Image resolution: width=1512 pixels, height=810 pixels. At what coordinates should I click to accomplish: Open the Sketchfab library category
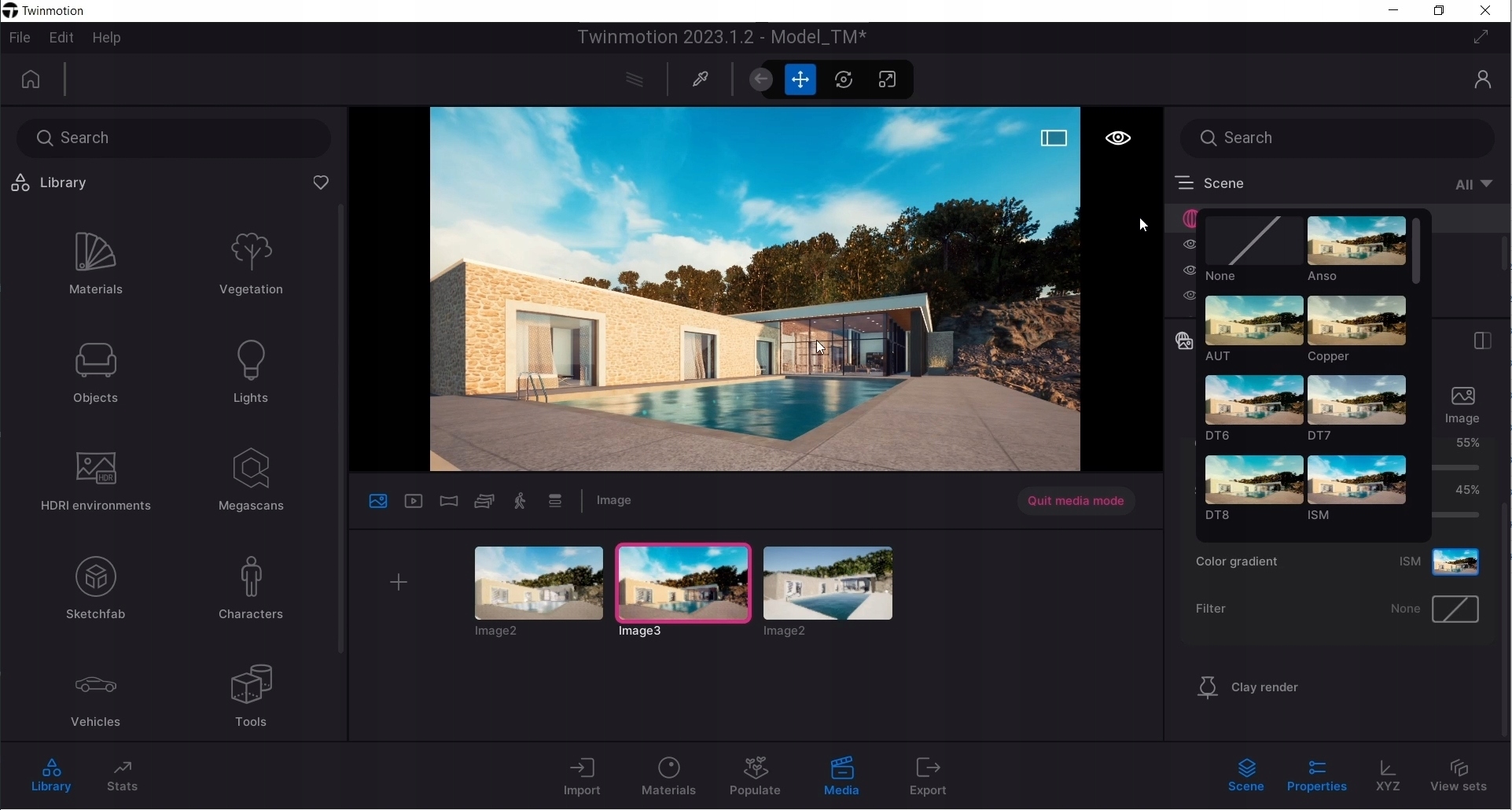[96, 588]
